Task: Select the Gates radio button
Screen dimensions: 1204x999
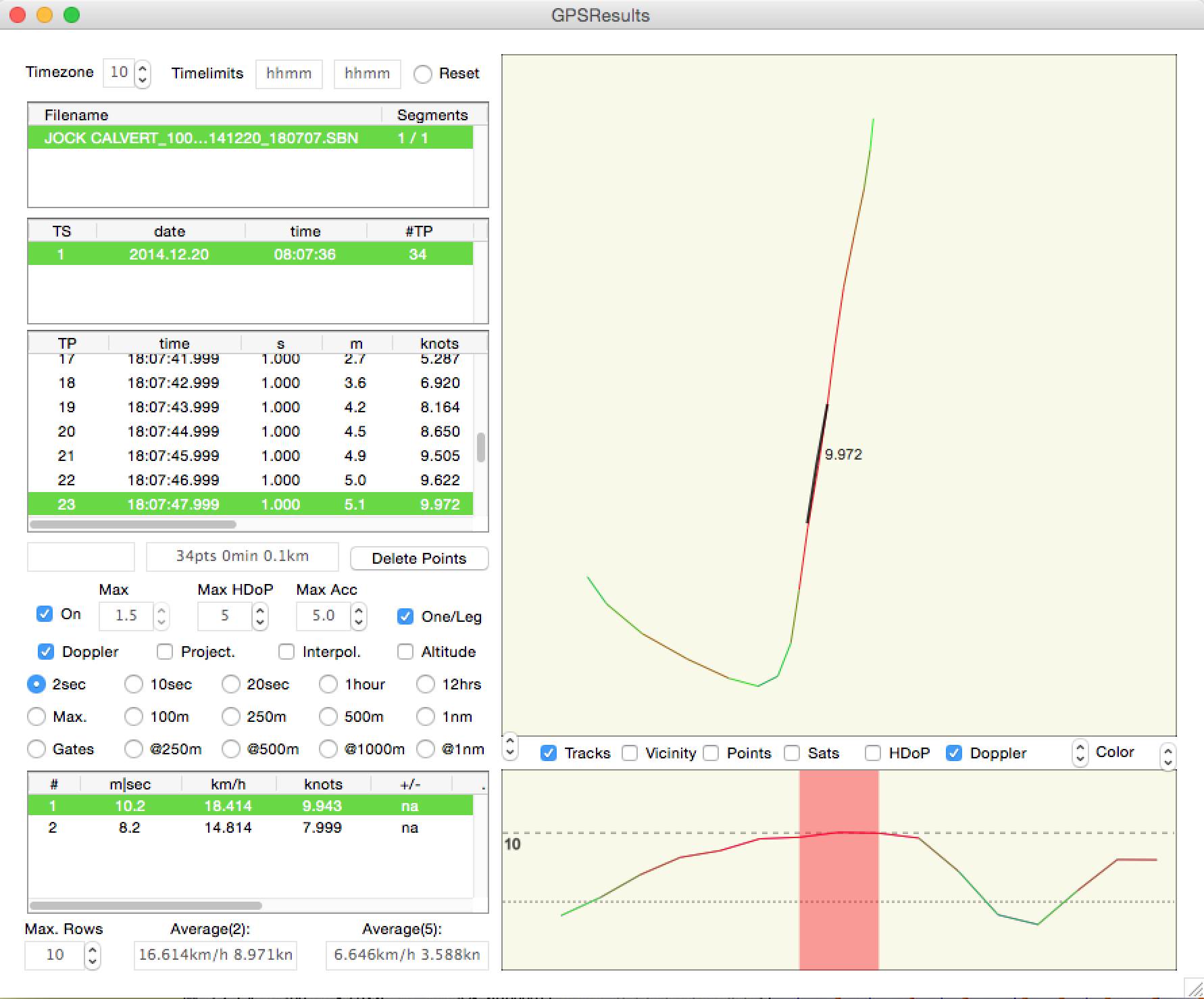Action: tap(36, 749)
